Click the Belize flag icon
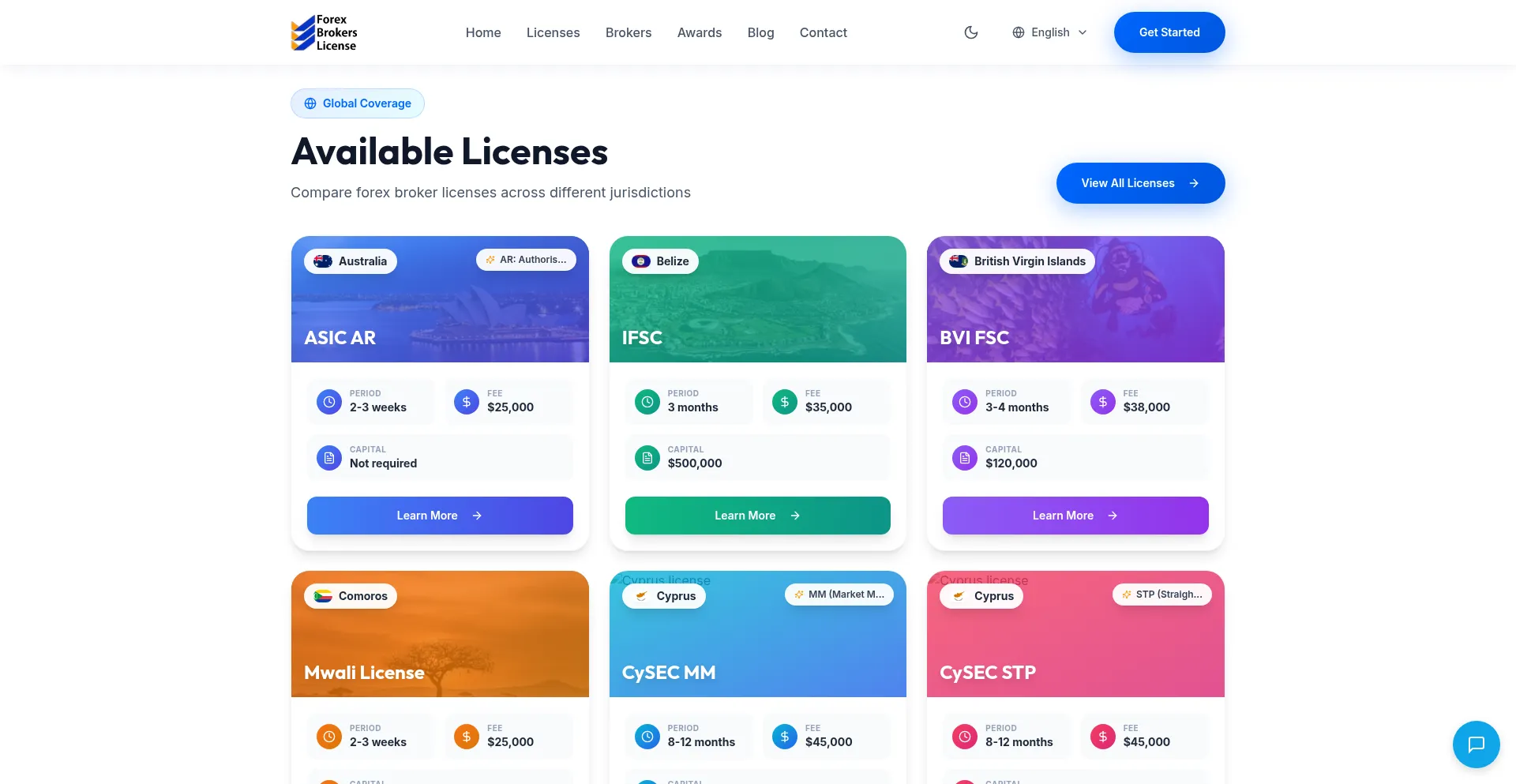 [641, 261]
